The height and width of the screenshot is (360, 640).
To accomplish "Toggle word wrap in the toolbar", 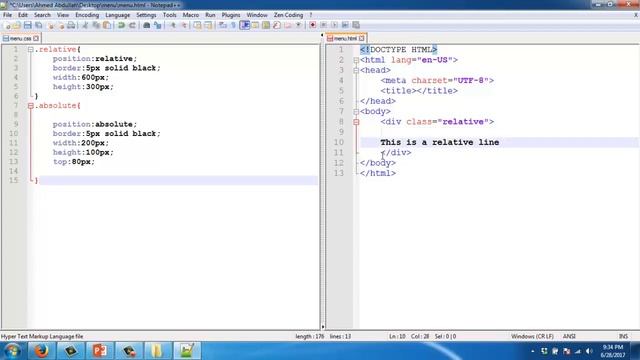I will pos(223,25).
